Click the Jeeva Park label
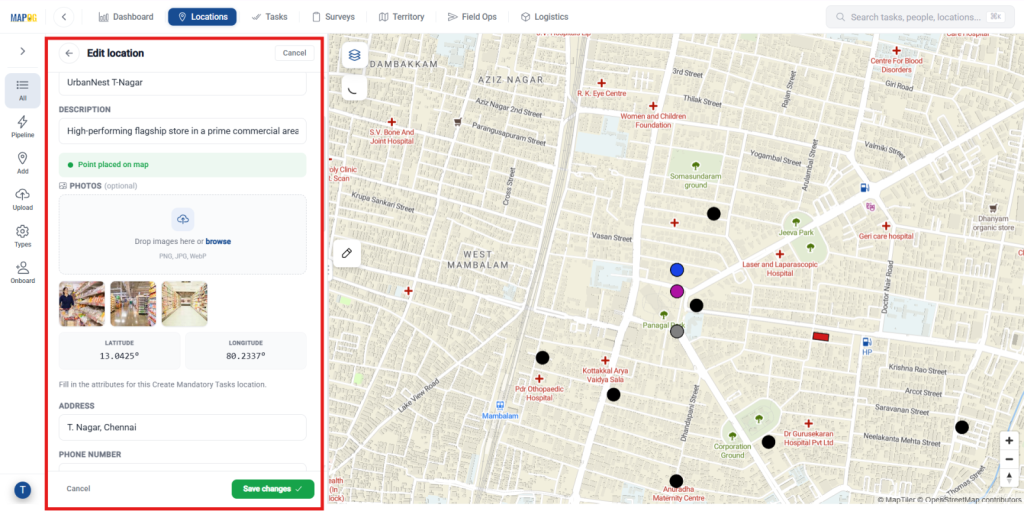The width and height of the screenshot is (1024, 511). tap(796, 233)
